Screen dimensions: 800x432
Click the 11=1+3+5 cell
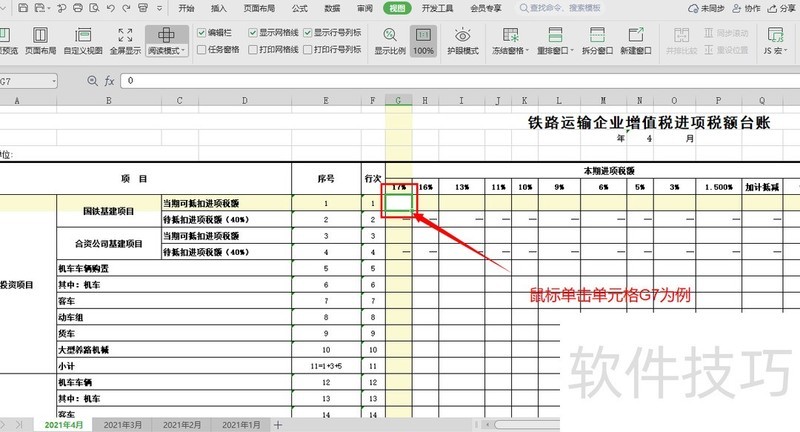(326, 366)
